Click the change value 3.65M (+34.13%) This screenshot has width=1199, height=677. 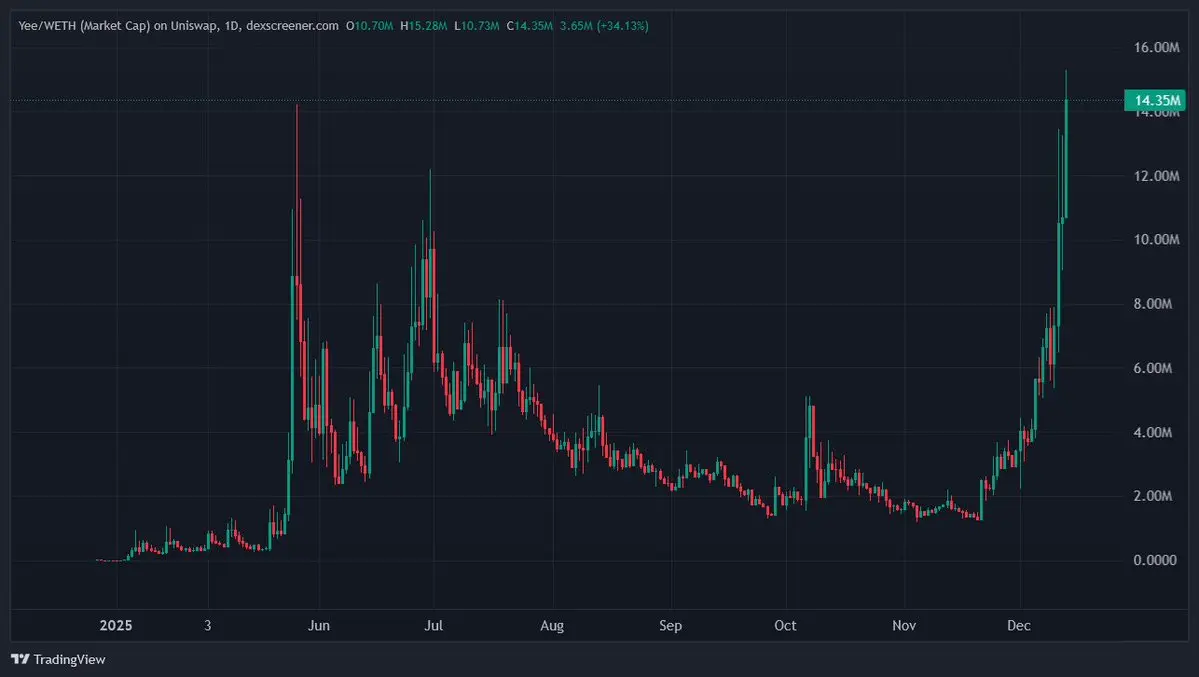[x=604, y=26]
